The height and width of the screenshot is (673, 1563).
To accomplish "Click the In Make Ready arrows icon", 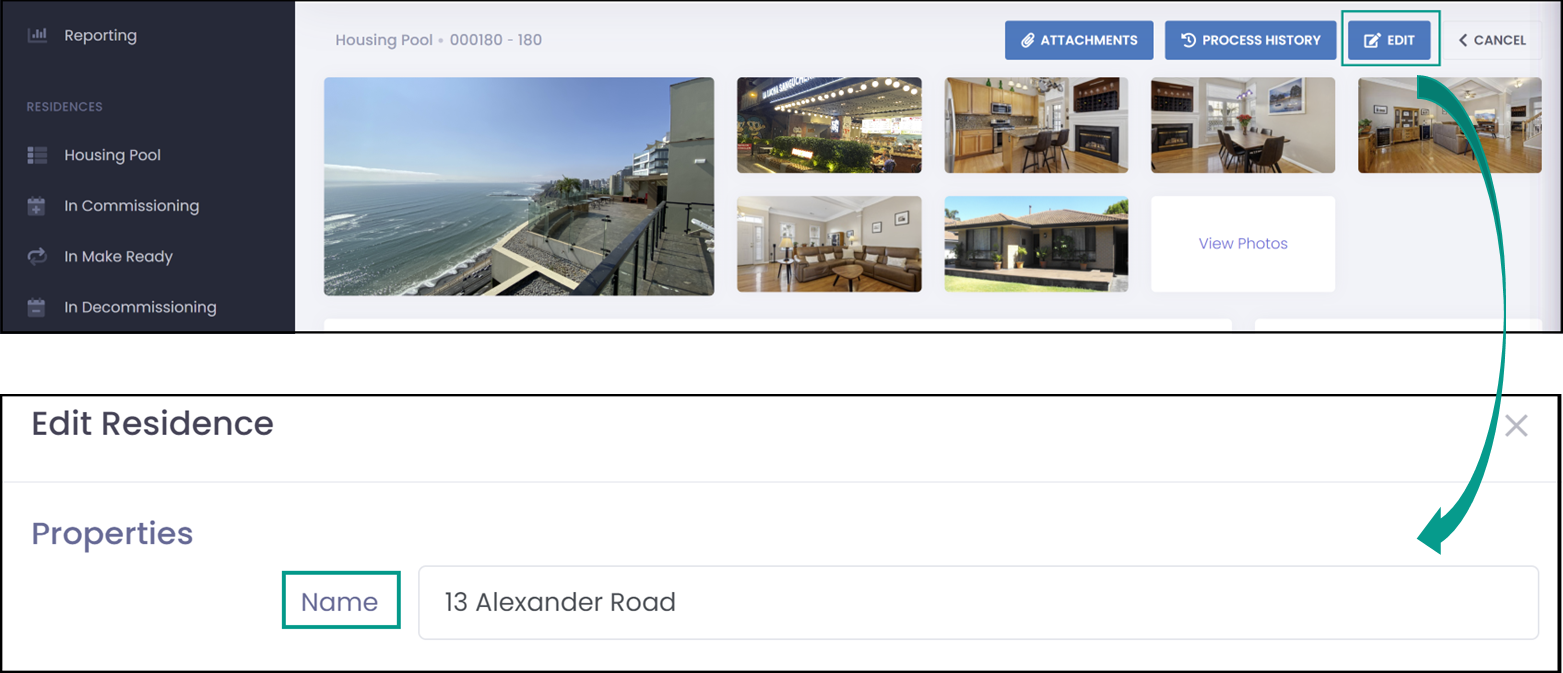I will [37, 256].
